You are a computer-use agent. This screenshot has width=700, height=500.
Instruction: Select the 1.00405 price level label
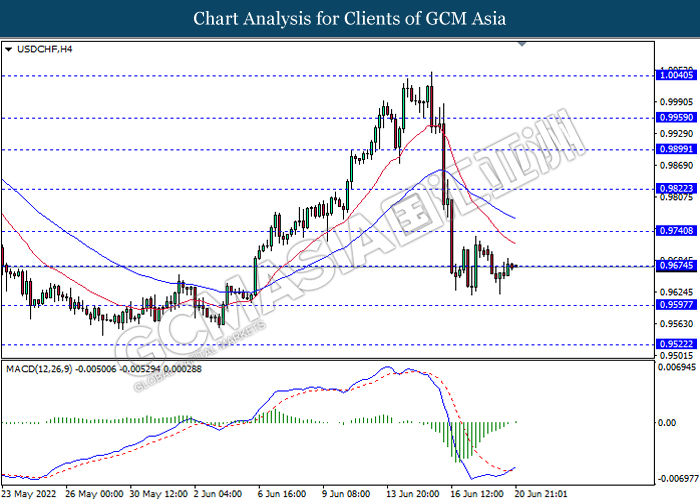[x=676, y=75]
